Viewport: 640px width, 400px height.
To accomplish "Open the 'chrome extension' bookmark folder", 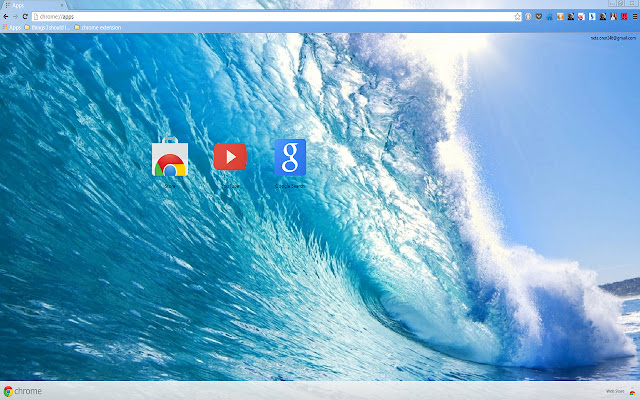I will pyautogui.click(x=98, y=27).
